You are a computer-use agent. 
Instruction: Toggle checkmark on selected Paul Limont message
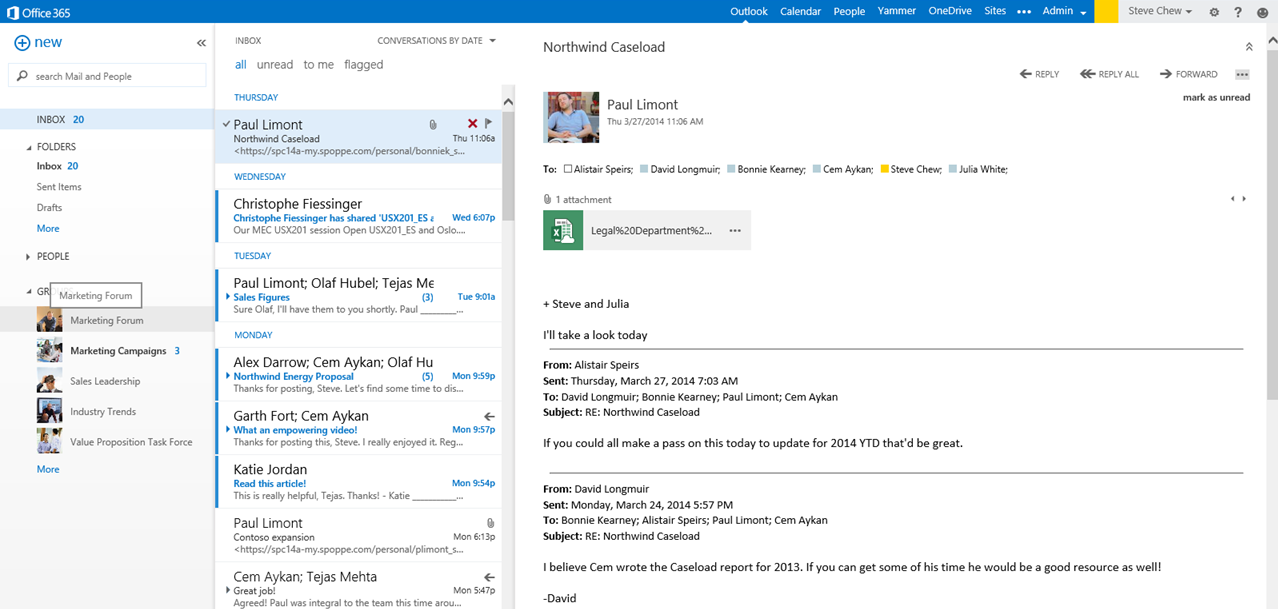pyautogui.click(x=227, y=124)
